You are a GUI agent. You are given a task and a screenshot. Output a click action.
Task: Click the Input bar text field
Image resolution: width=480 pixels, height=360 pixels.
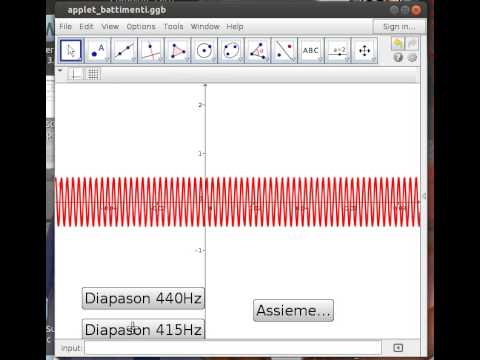233,348
